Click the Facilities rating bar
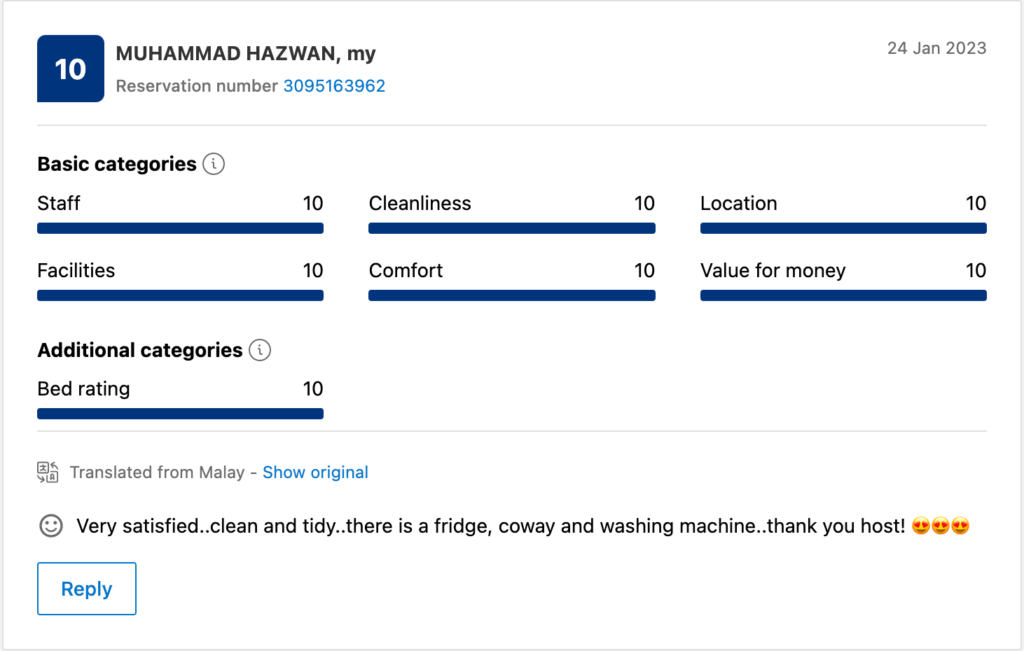This screenshot has height=651, width=1024. pos(180,295)
